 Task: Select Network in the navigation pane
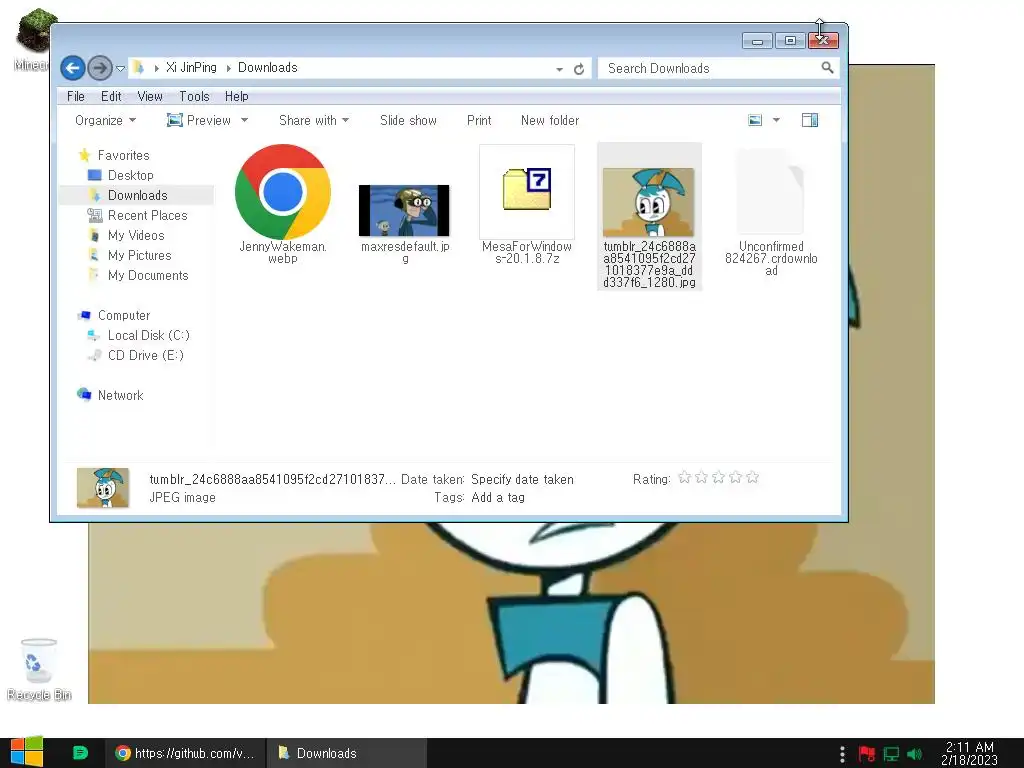click(x=120, y=395)
